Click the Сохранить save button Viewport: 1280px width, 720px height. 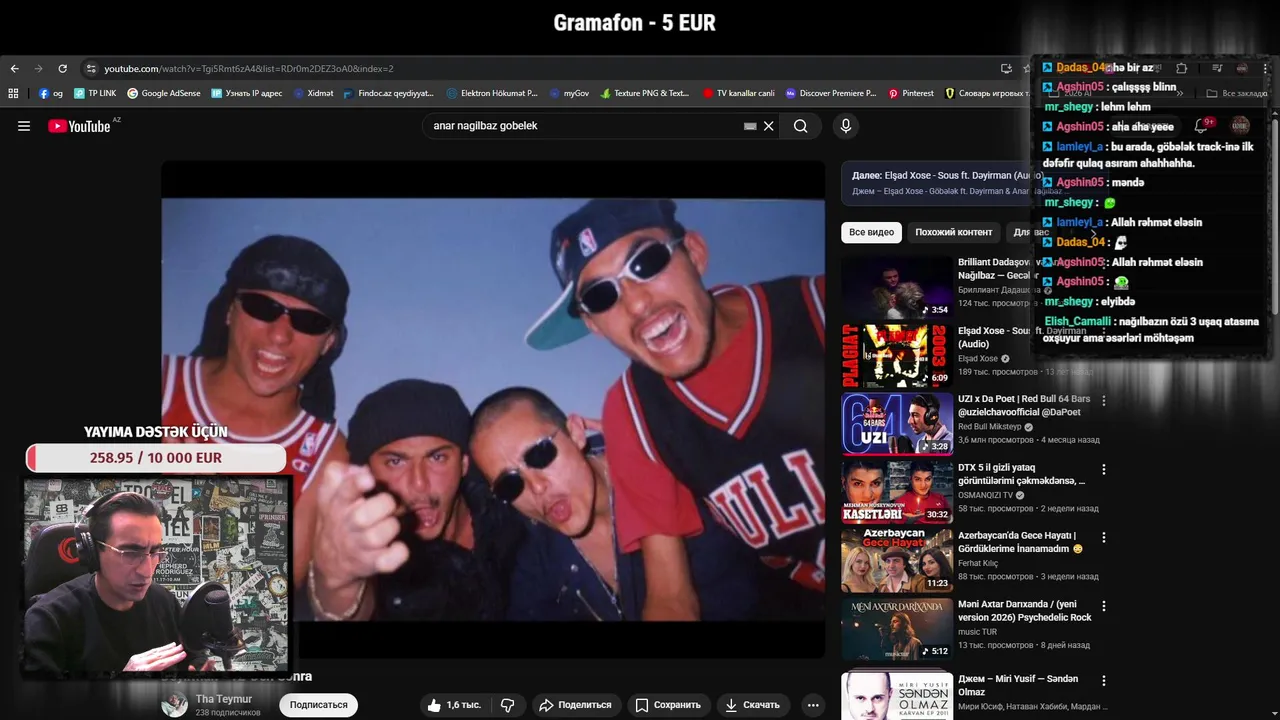coord(668,705)
